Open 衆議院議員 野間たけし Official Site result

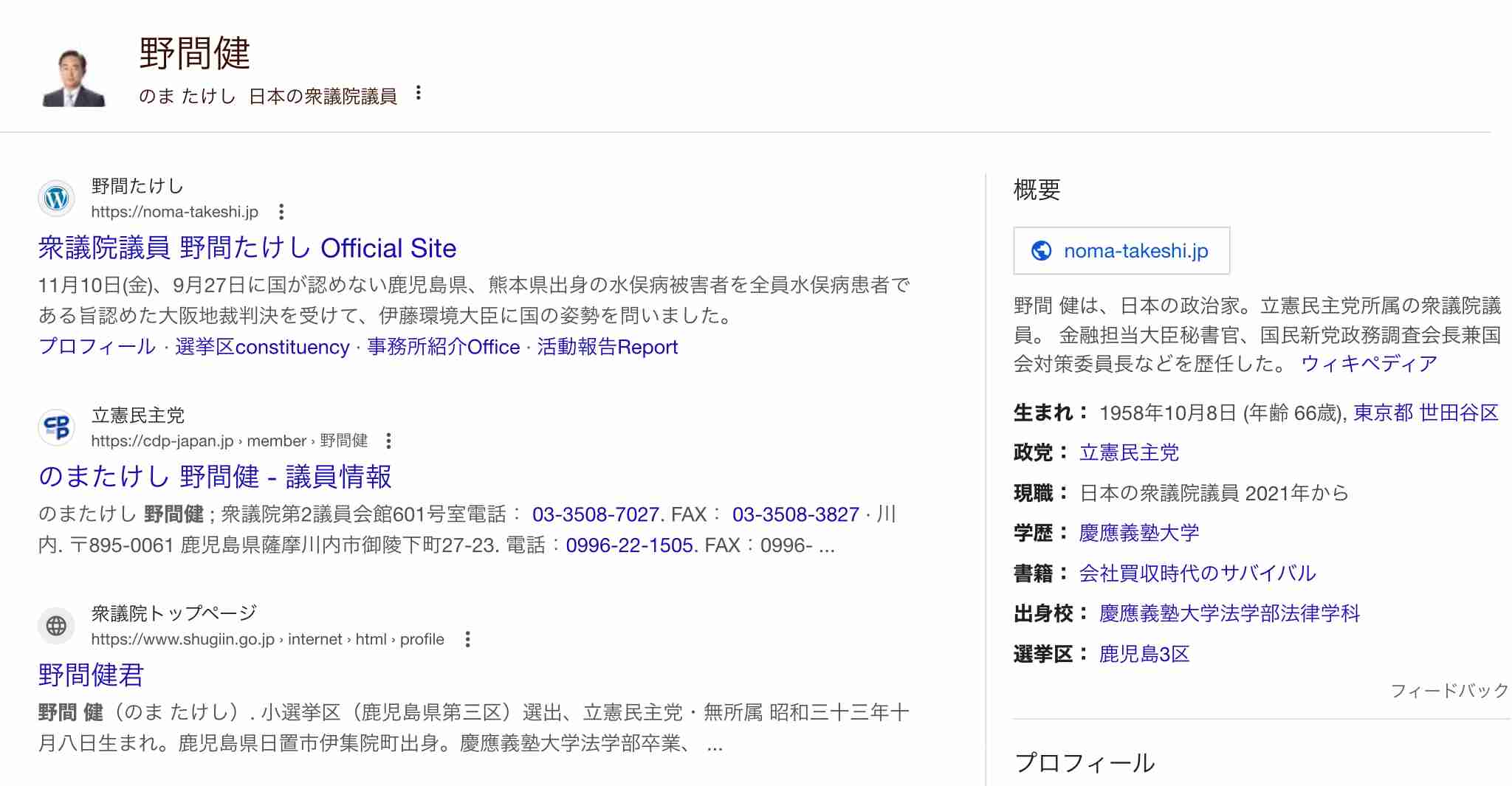pyautogui.click(x=247, y=248)
